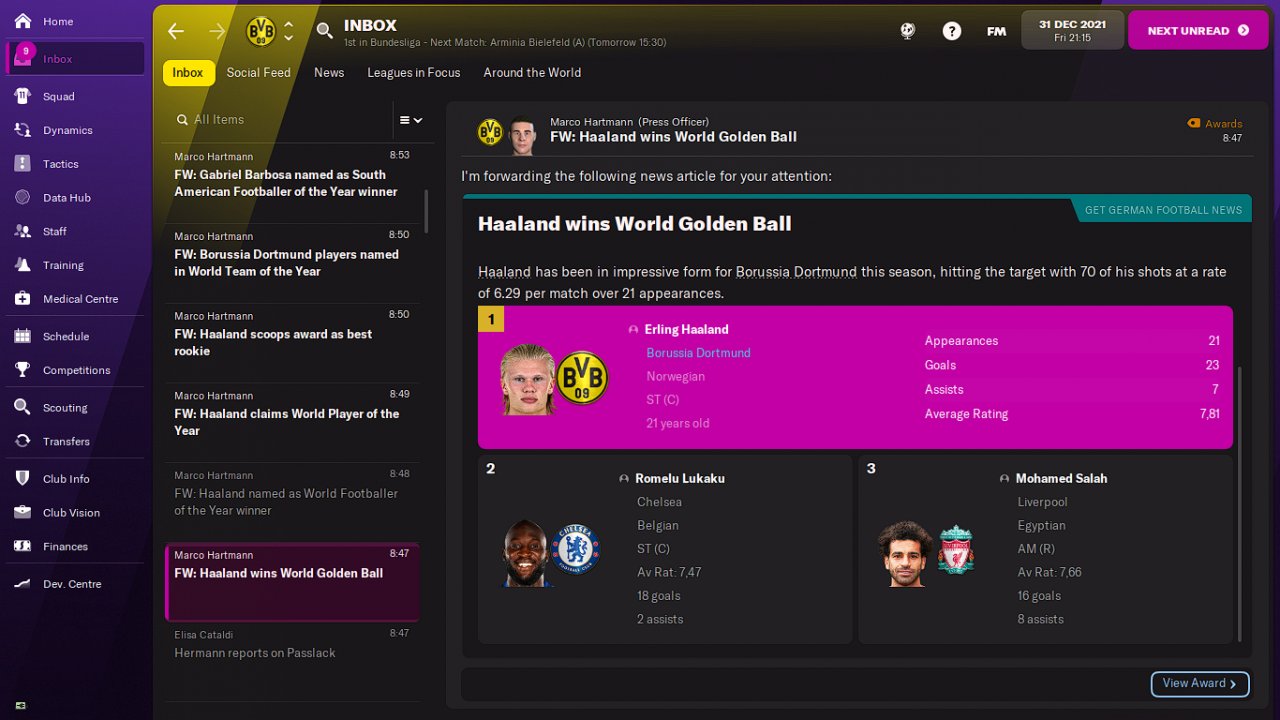This screenshot has width=1280, height=720.
Task: Open Hermann reports on Passlack message
Action: click(292, 661)
